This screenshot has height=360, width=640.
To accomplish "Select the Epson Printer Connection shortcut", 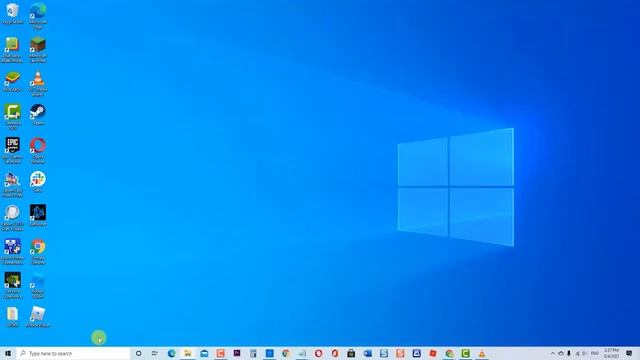I will pos(12,251).
